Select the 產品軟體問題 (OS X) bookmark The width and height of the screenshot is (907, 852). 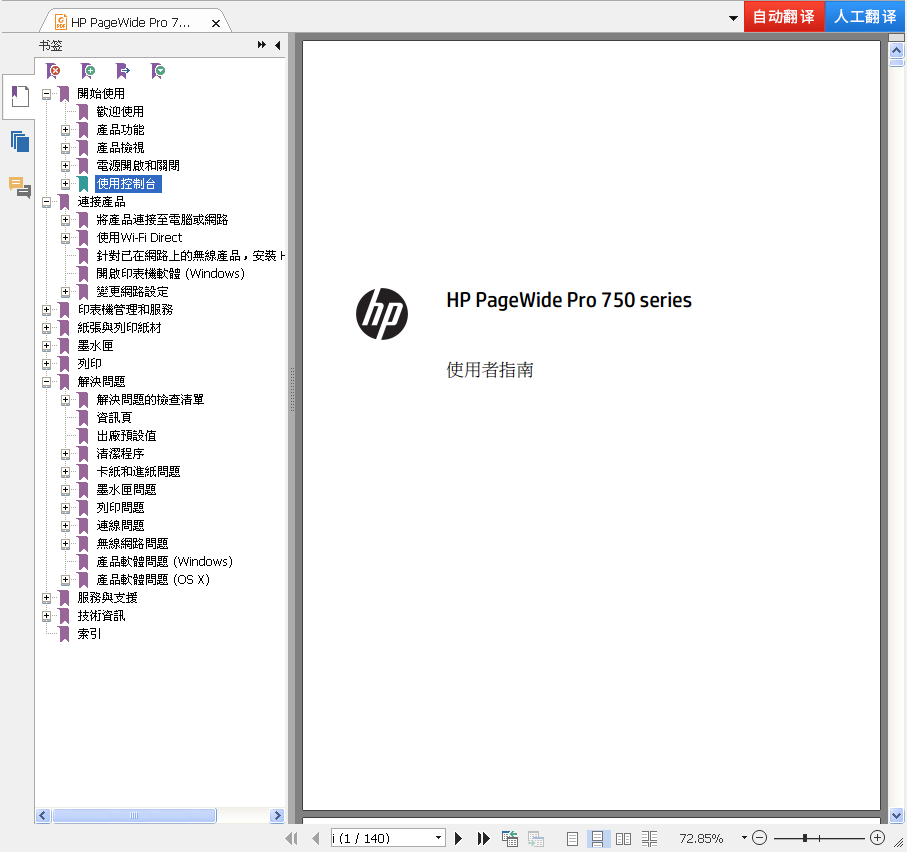(x=153, y=580)
